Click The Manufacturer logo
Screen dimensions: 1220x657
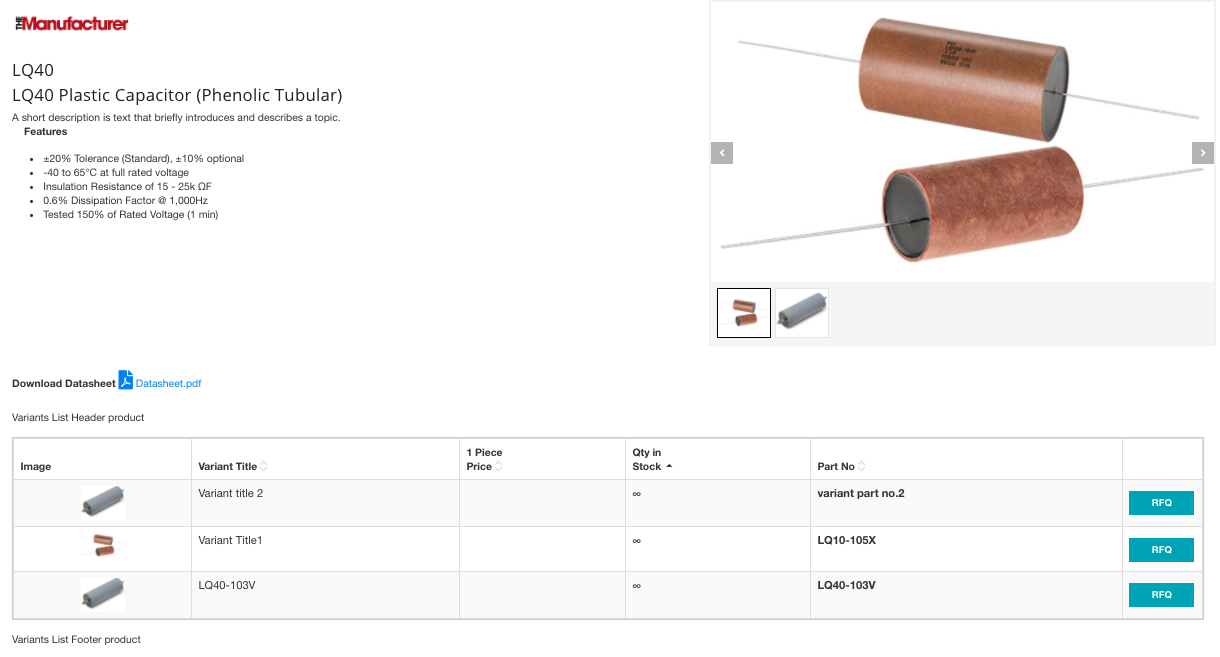[71, 22]
